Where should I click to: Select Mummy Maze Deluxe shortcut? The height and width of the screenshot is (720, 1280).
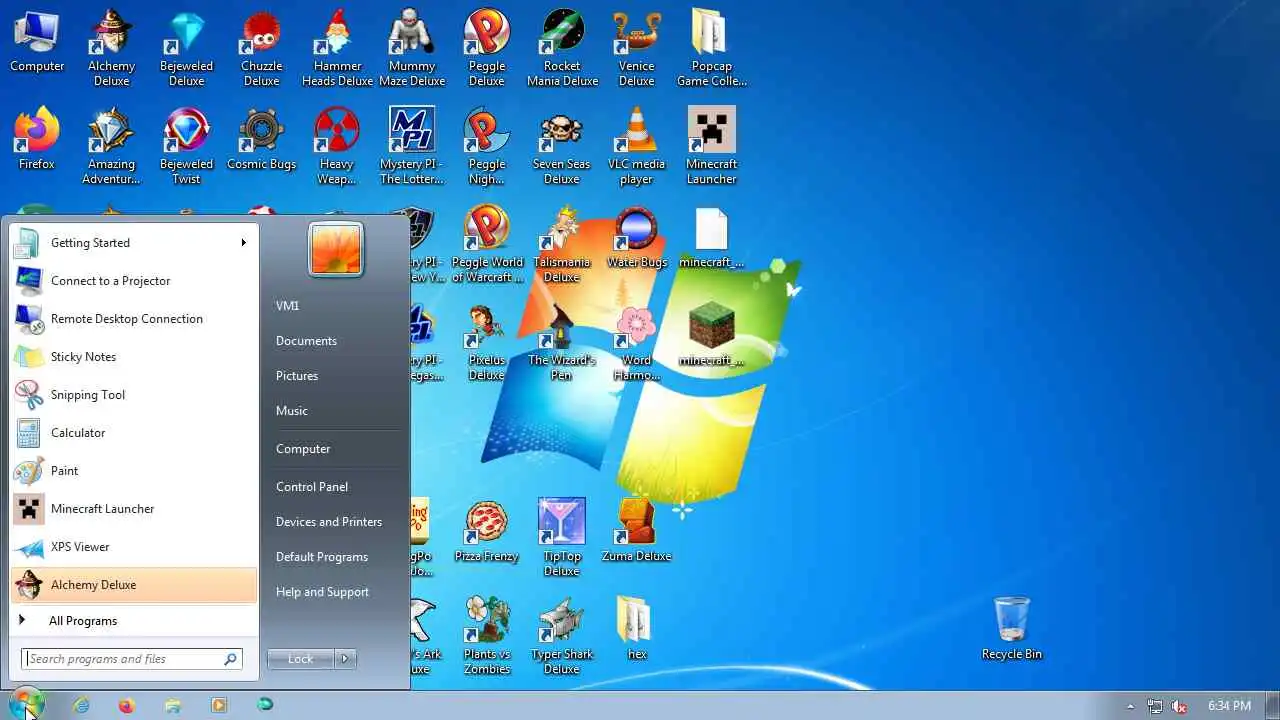(412, 47)
